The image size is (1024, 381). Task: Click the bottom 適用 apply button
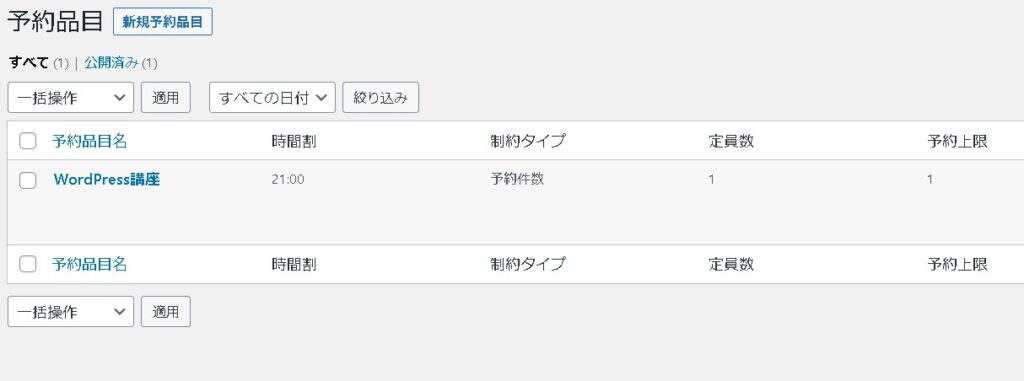[x=166, y=312]
